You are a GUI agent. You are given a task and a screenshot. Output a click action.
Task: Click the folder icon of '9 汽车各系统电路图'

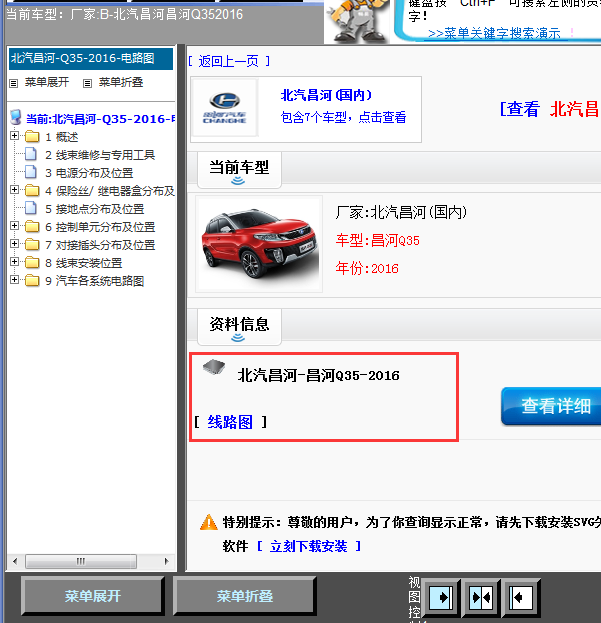(32, 281)
